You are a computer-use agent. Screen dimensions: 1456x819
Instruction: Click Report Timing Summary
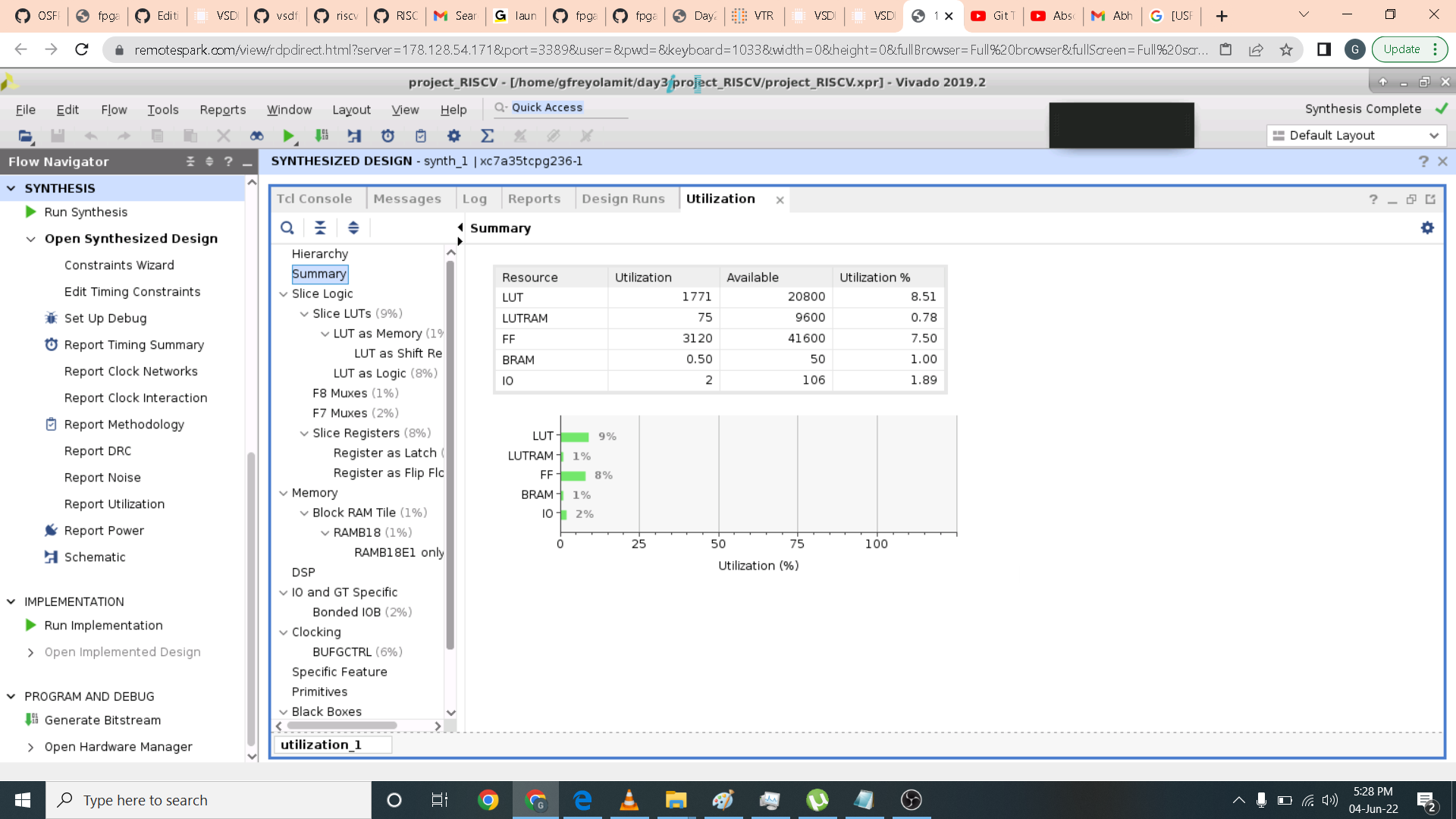coord(133,345)
